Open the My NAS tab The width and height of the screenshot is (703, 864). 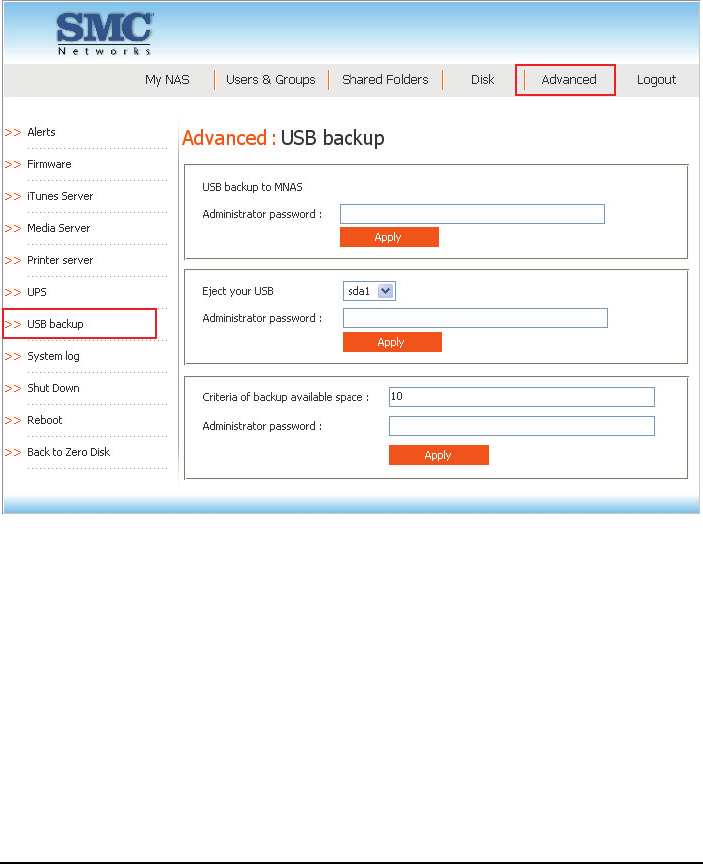coord(167,79)
